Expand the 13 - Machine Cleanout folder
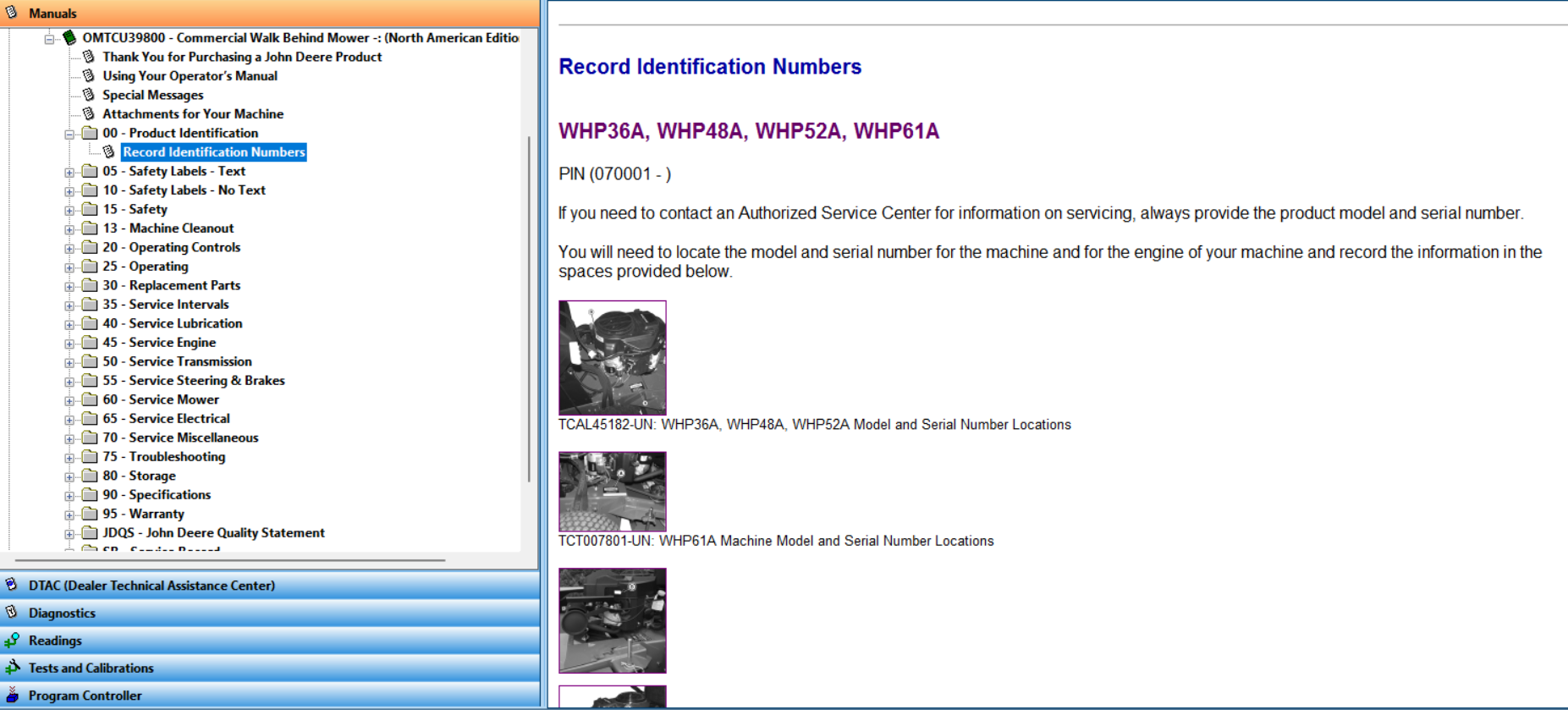This screenshot has height=710, width=1568. (x=69, y=229)
